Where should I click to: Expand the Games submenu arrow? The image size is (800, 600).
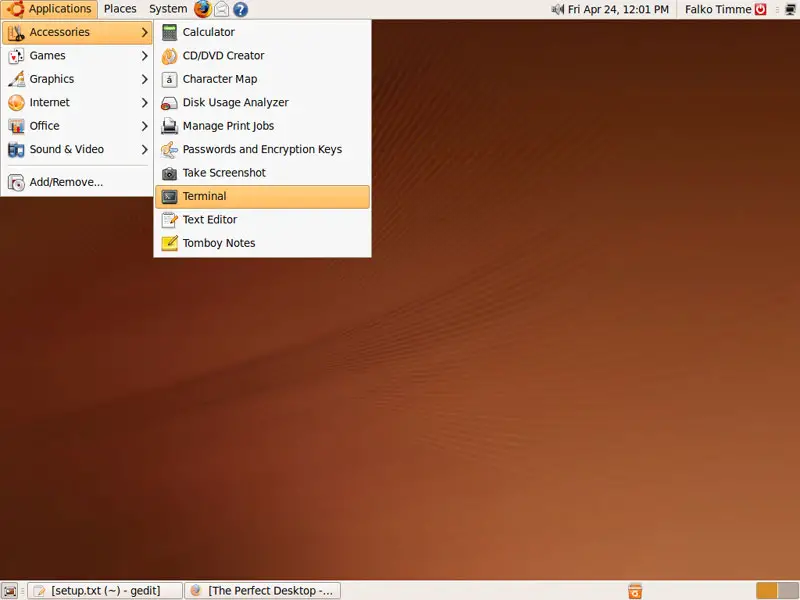[x=144, y=56]
